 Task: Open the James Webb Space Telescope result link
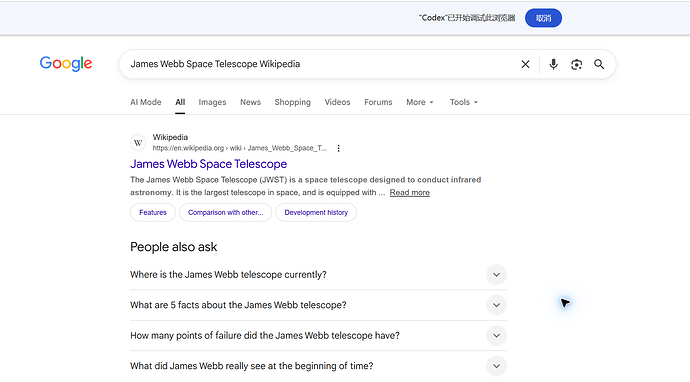pyautogui.click(x=209, y=164)
